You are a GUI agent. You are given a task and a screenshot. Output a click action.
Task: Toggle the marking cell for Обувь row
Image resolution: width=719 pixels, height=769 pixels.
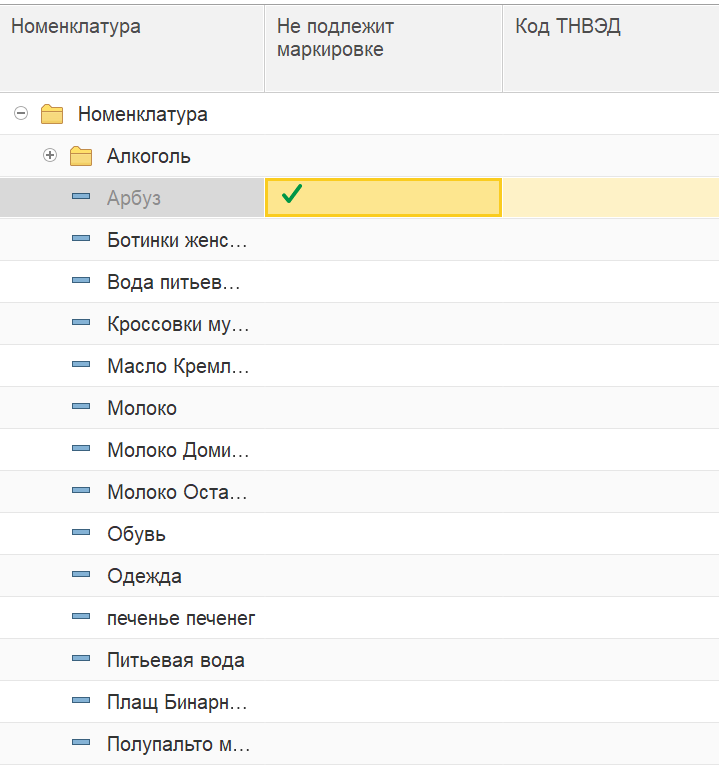point(384,534)
